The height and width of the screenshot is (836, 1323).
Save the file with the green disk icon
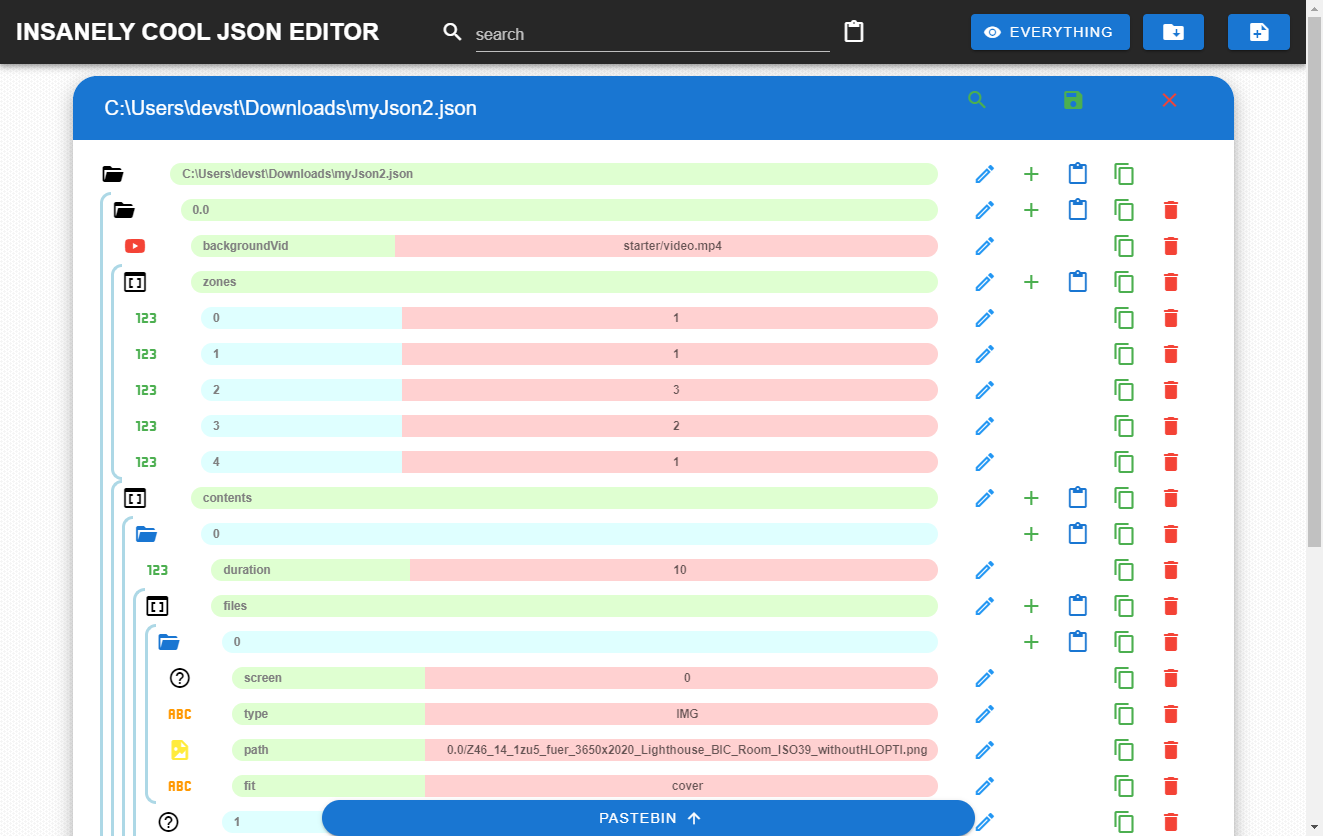click(x=1073, y=100)
